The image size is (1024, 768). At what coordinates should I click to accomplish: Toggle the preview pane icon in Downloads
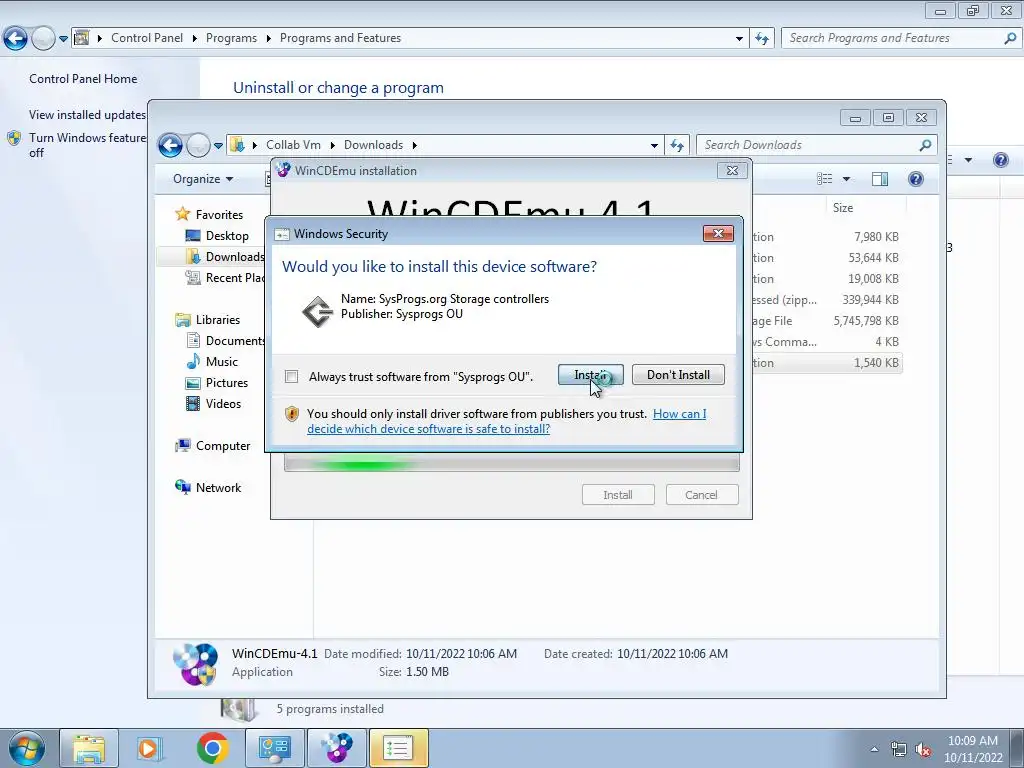point(880,179)
